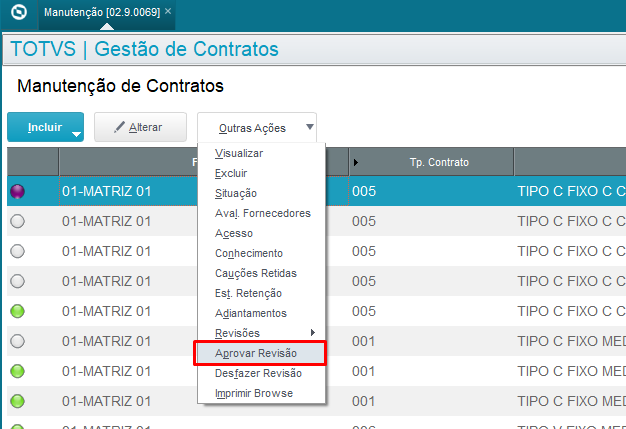Click the status column header cell
The image size is (626, 429).
click(x=33, y=162)
